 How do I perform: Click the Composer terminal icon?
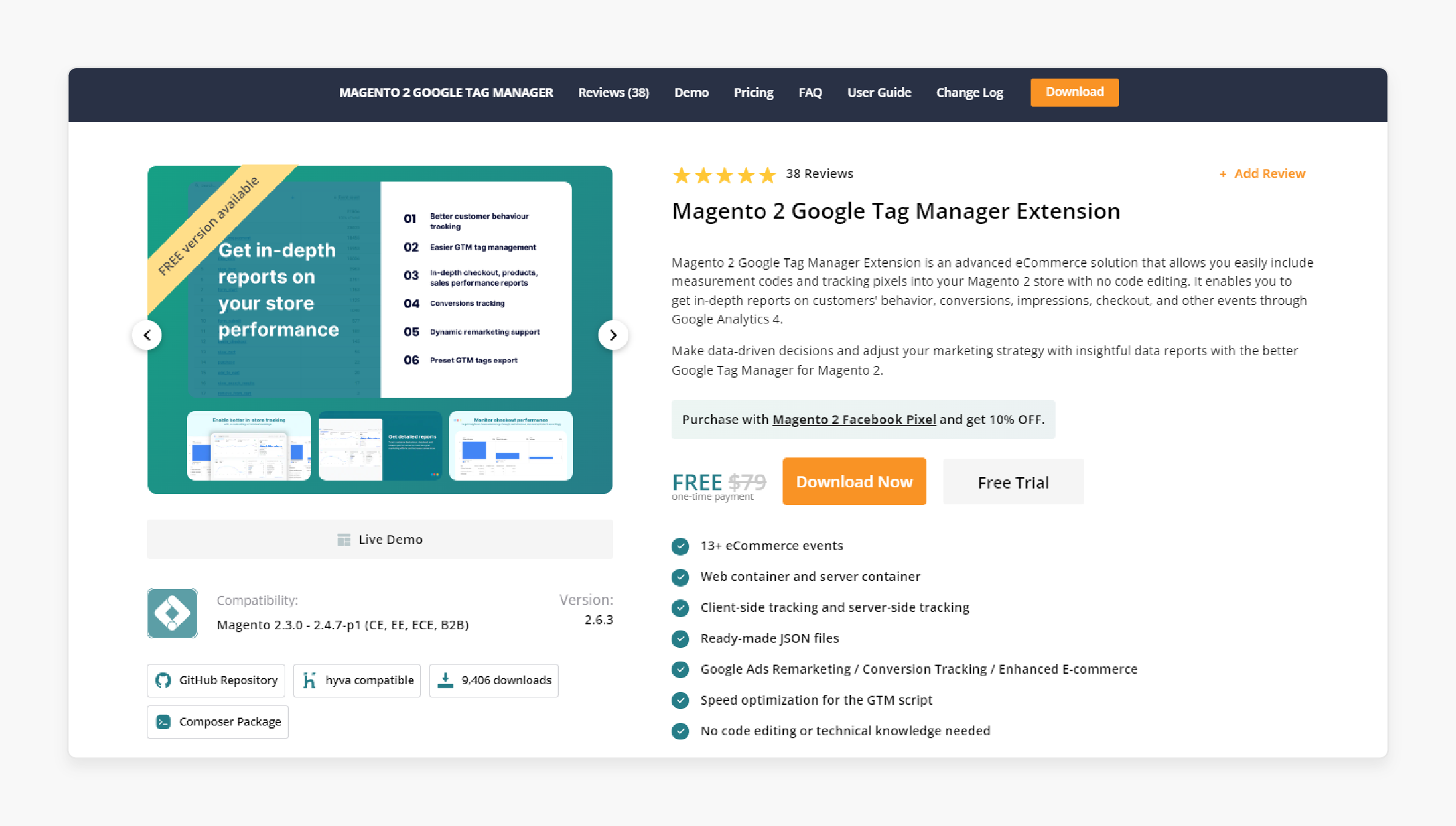pos(163,722)
